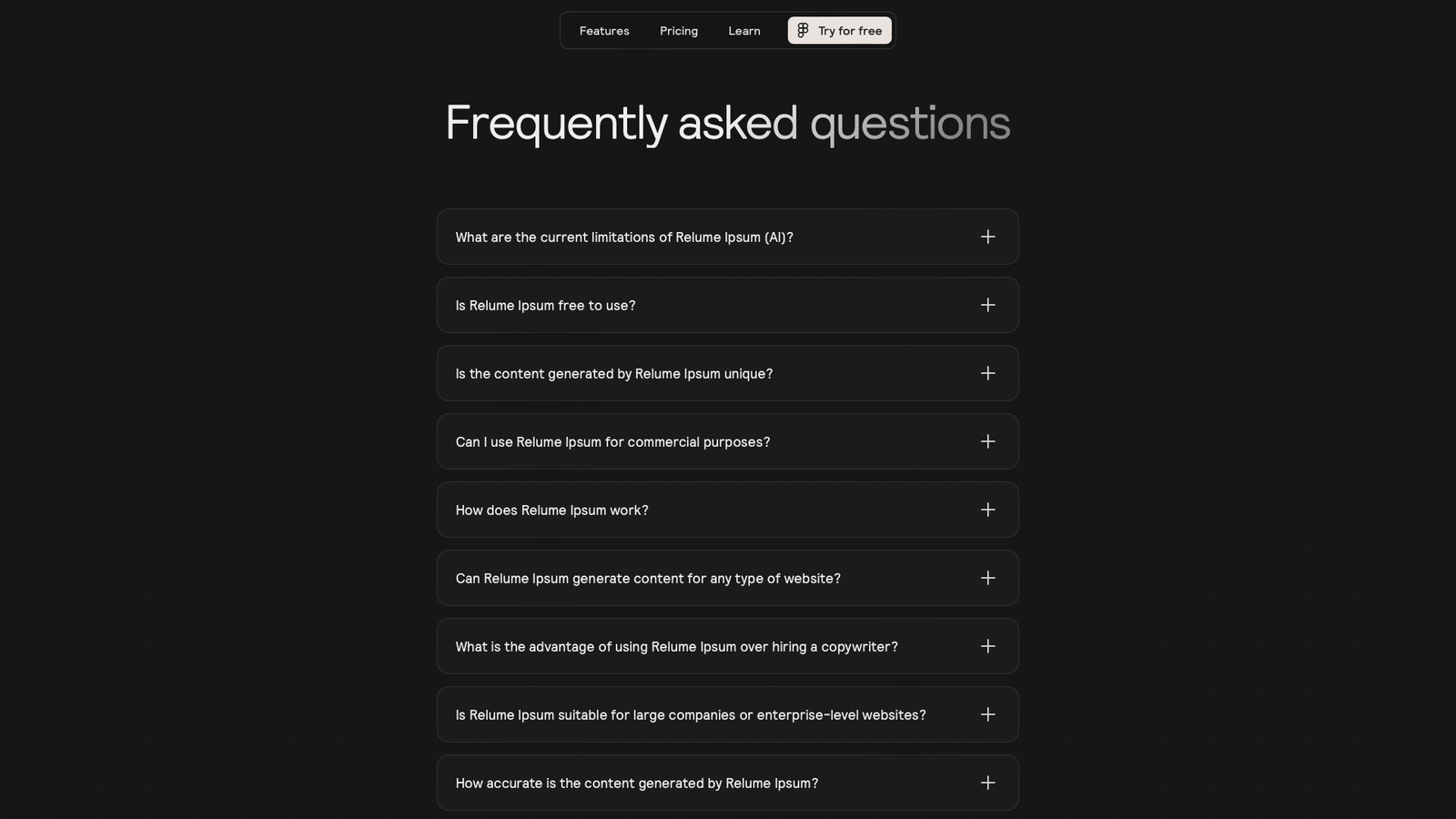The width and height of the screenshot is (1456, 819).
Task: Click plus icon for commercial purposes question
Action: tap(987, 441)
